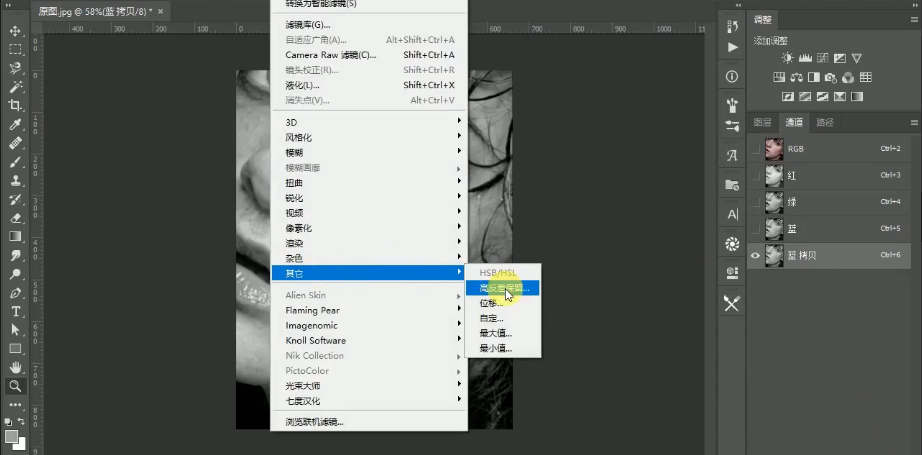Select the History Brush tool
Image resolution: width=922 pixels, height=455 pixels.
coord(15,199)
